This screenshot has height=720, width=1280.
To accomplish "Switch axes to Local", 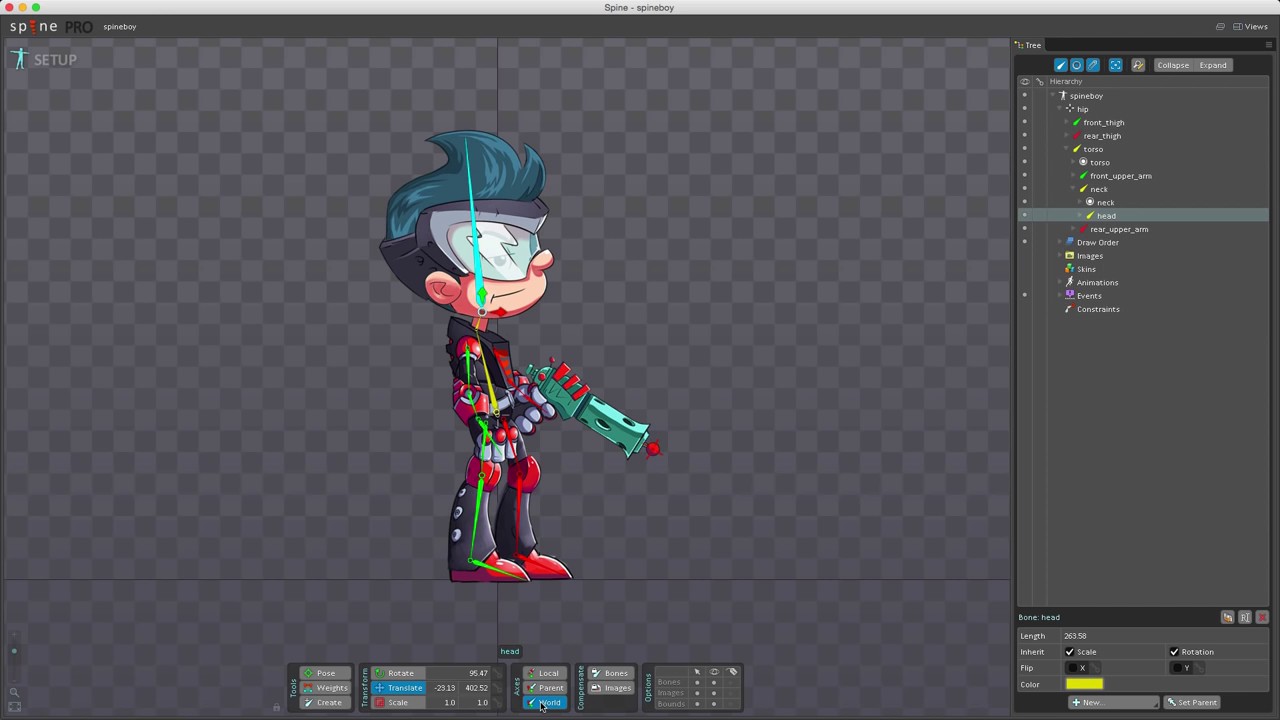I will (x=545, y=673).
